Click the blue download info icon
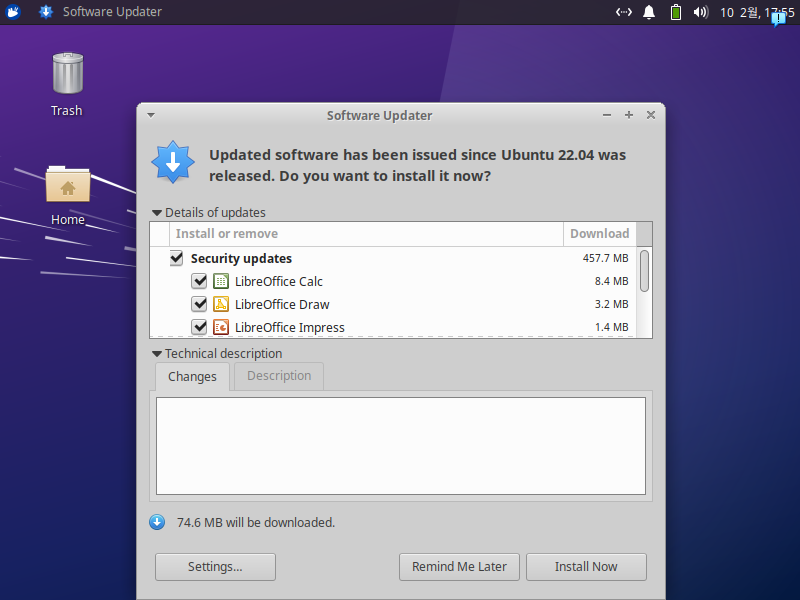The image size is (800, 600). tap(157, 522)
